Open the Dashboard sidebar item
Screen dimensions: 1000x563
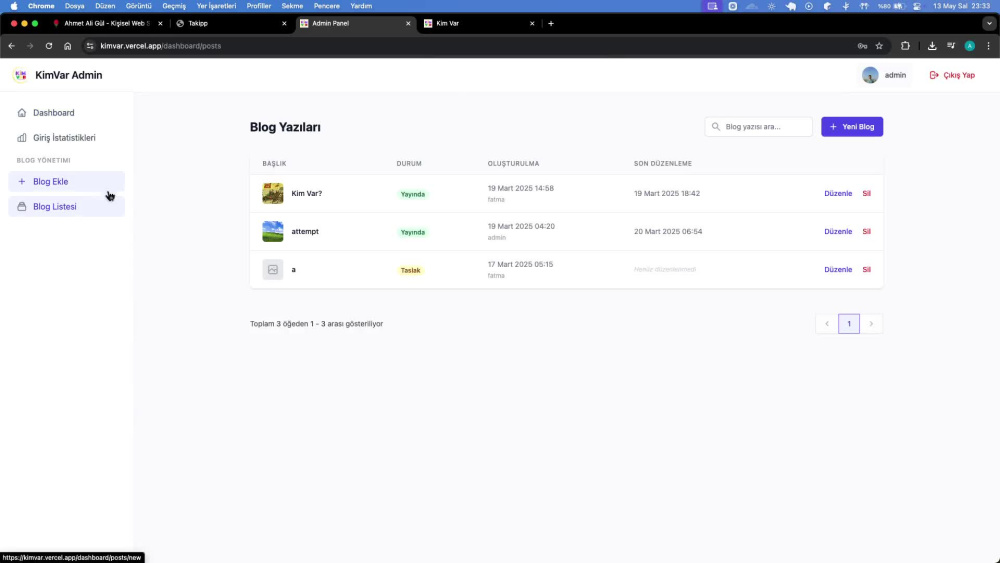[x=66, y=113]
